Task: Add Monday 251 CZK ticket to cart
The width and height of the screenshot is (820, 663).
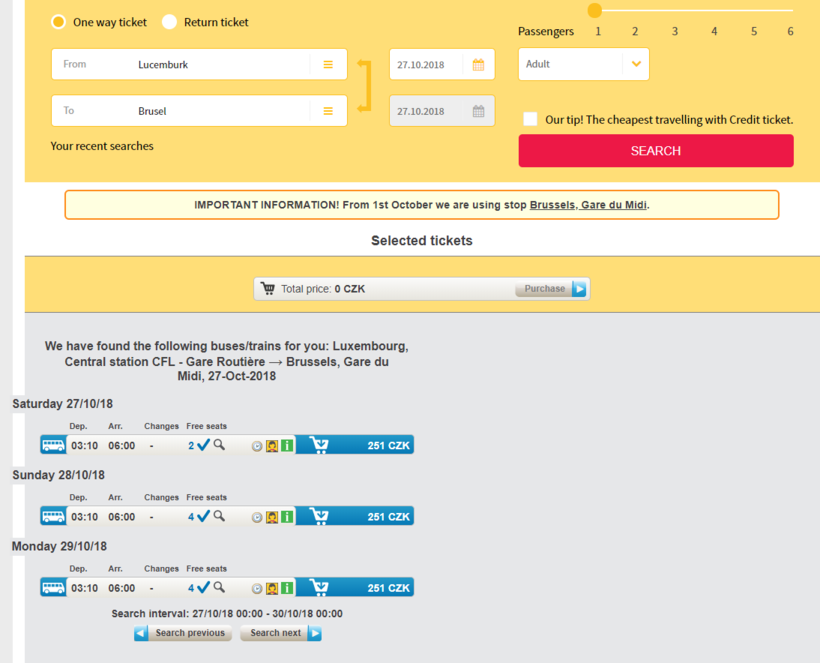Action: [x=319, y=587]
